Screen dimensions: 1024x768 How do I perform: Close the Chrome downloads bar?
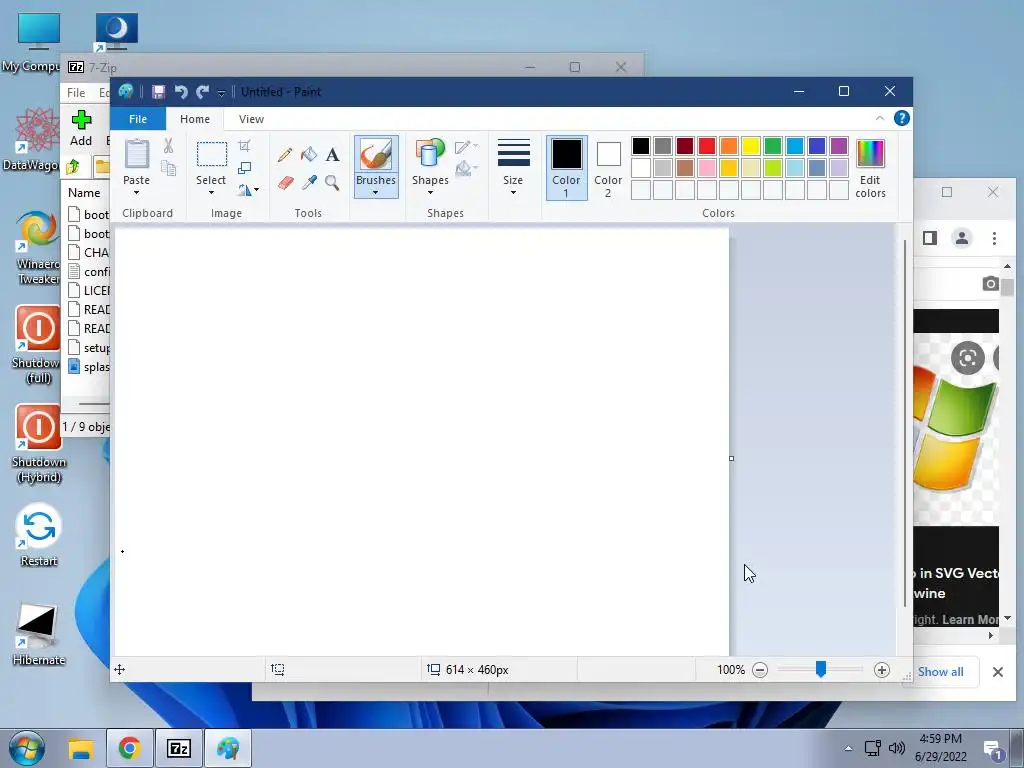pos(997,671)
